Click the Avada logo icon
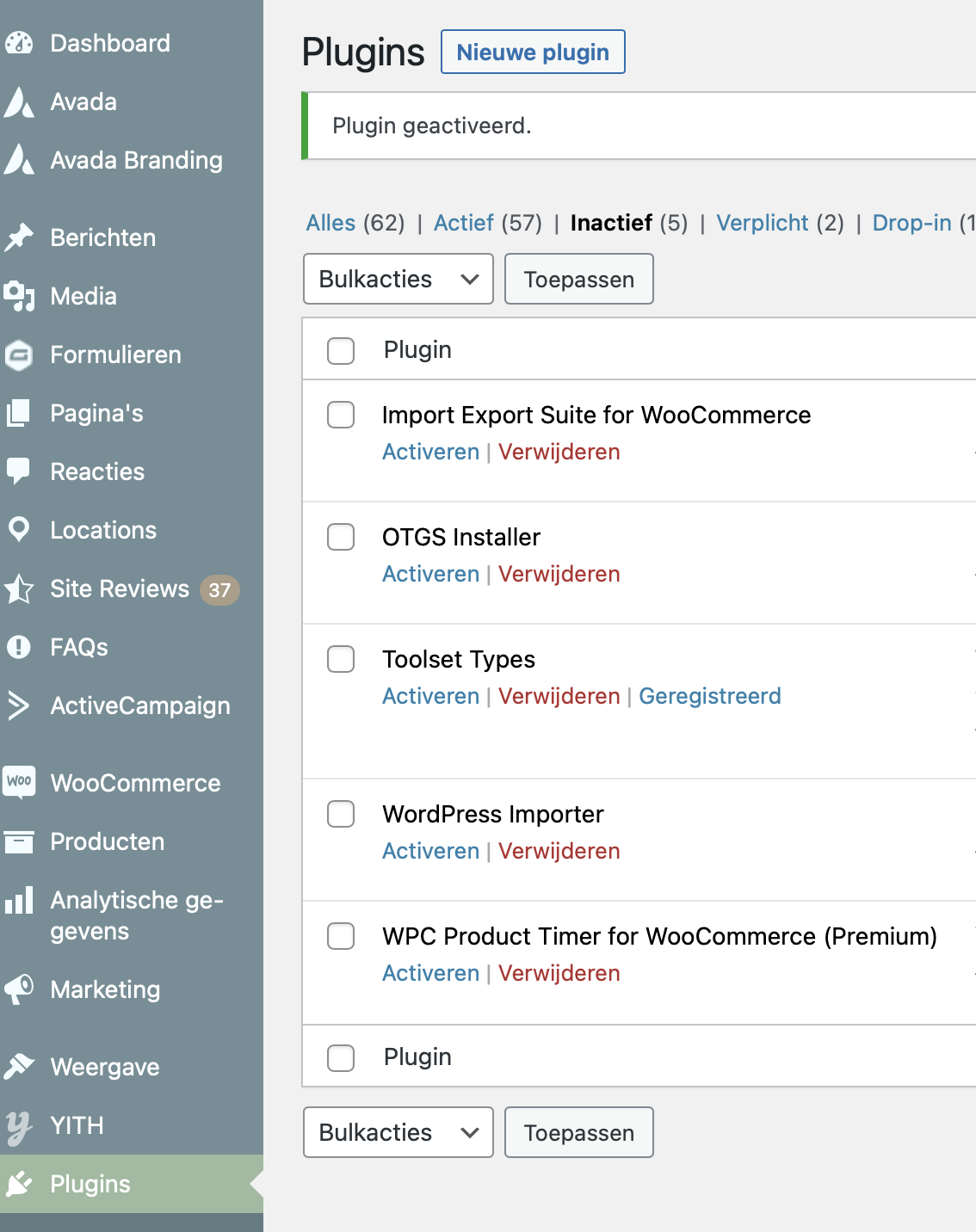 [x=18, y=102]
